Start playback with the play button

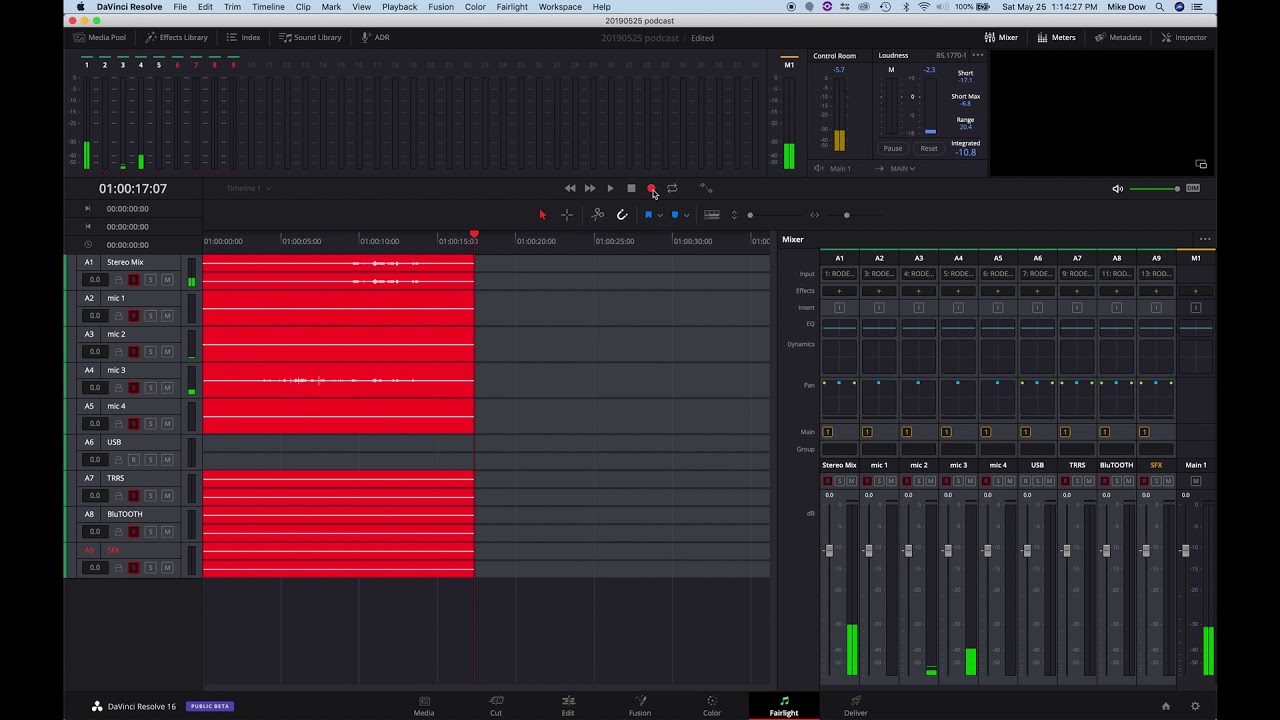610,188
